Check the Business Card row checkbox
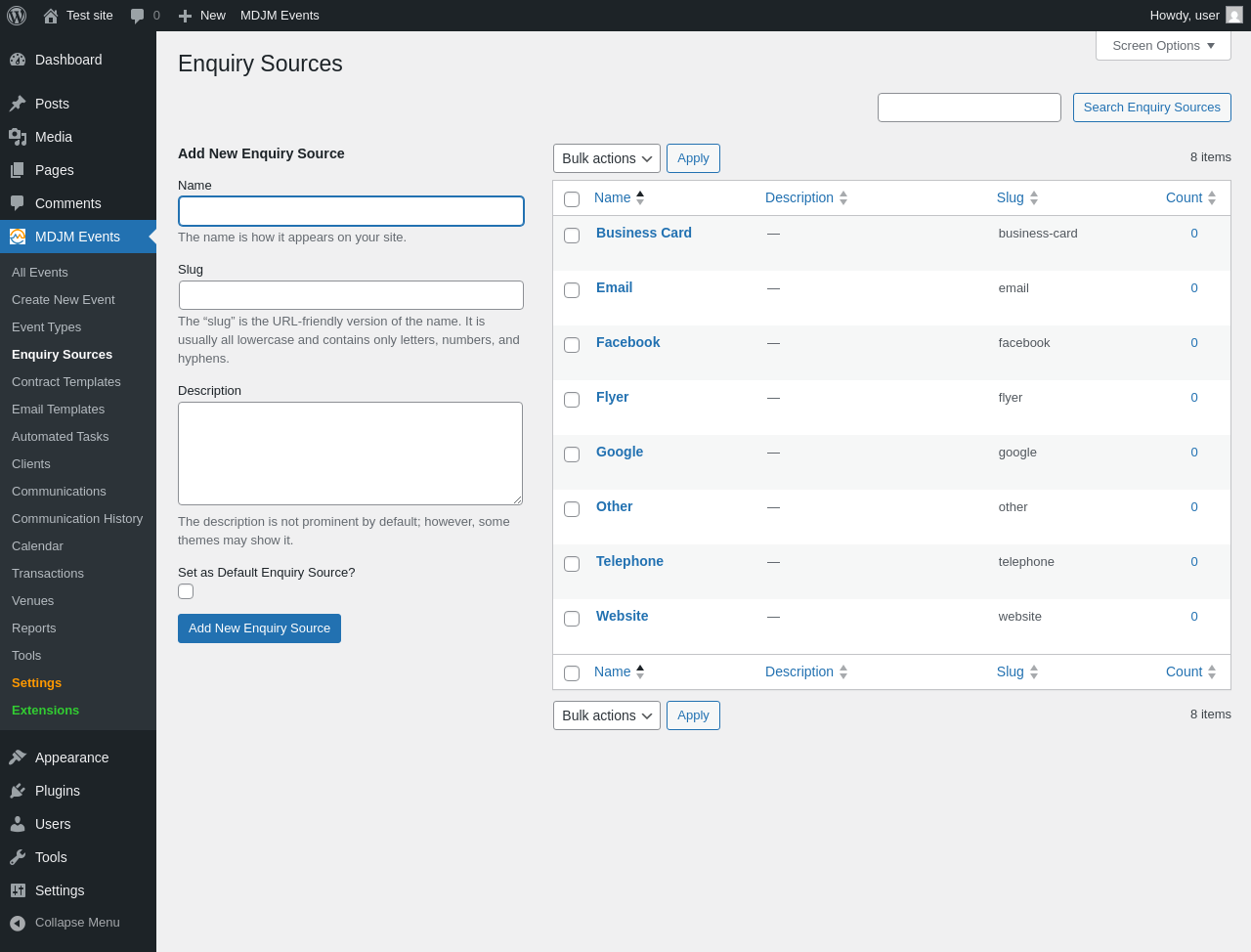This screenshot has height=952, width=1251. 572,236
